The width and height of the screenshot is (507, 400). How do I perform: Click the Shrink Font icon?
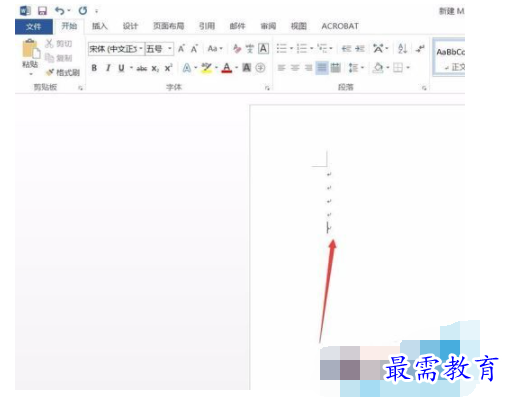point(194,49)
